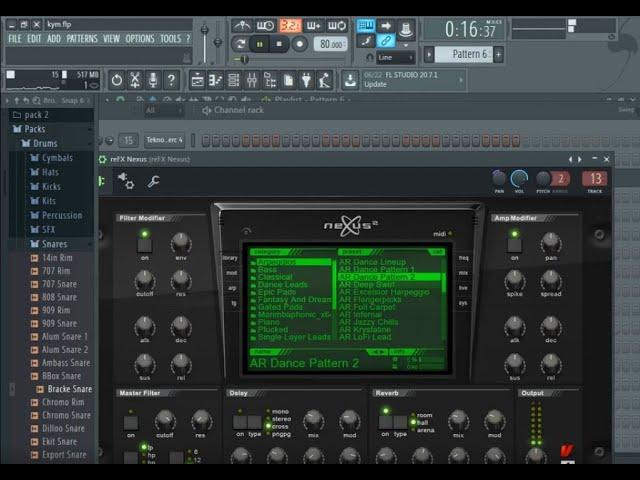The image size is (640, 480).
Task: Click the scissors cut tool icon
Action: [x=135, y=80]
